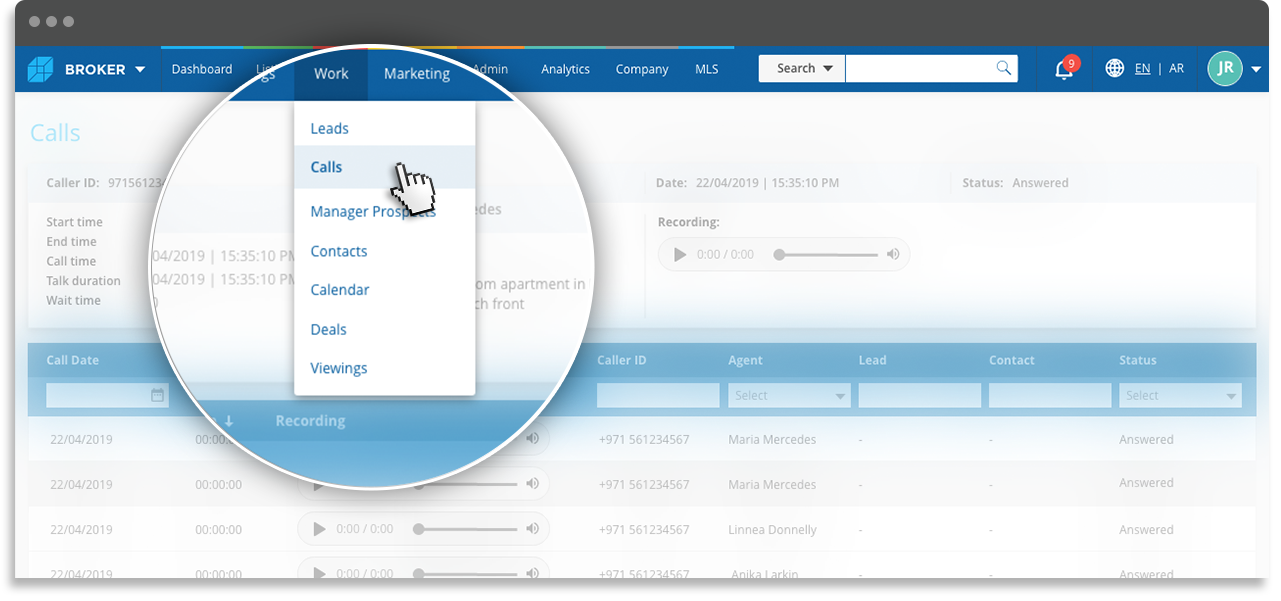Open the JR user avatar

pos(1225,68)
